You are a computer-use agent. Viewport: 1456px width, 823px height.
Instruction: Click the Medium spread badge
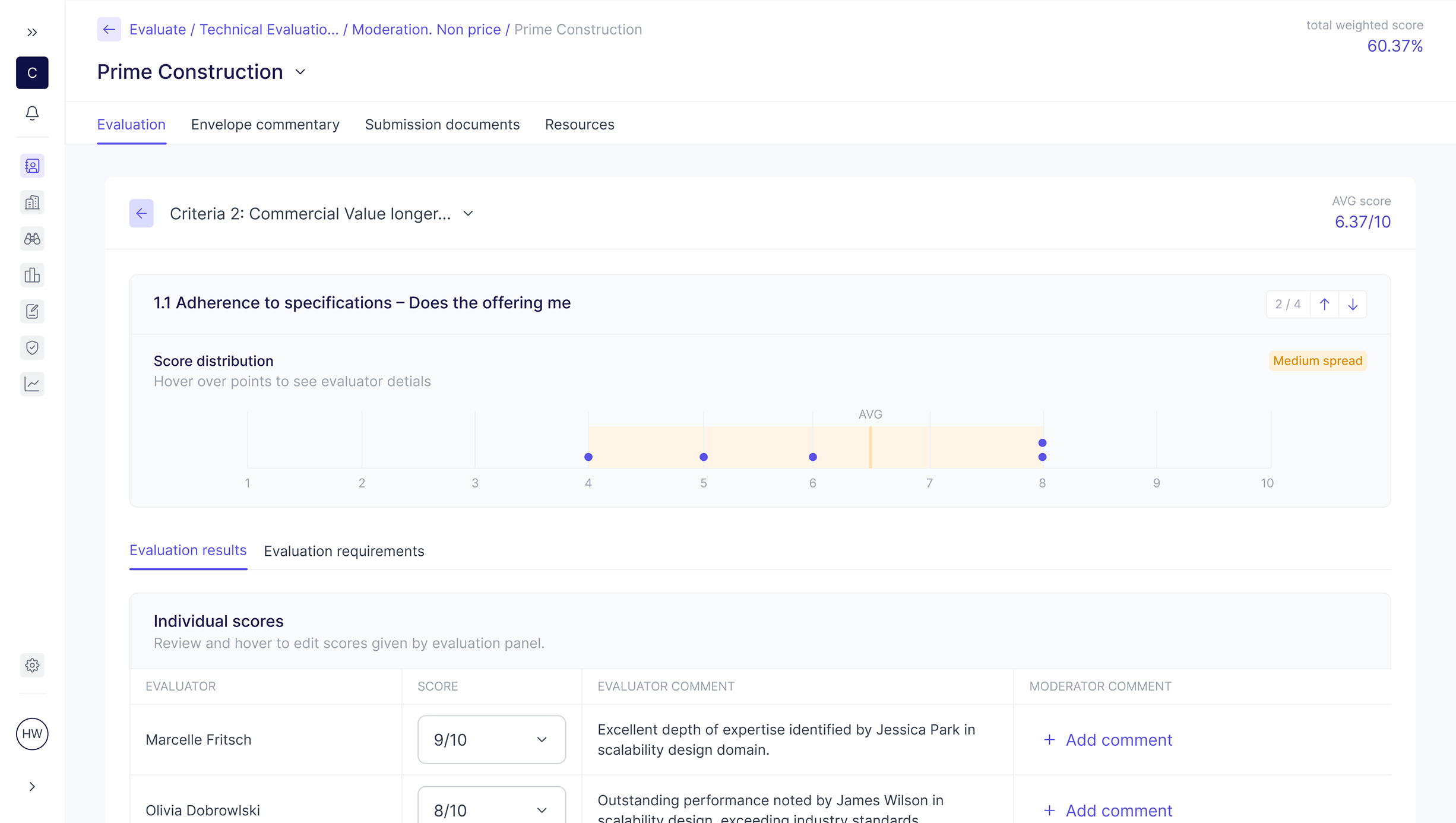pos(1318,361)
